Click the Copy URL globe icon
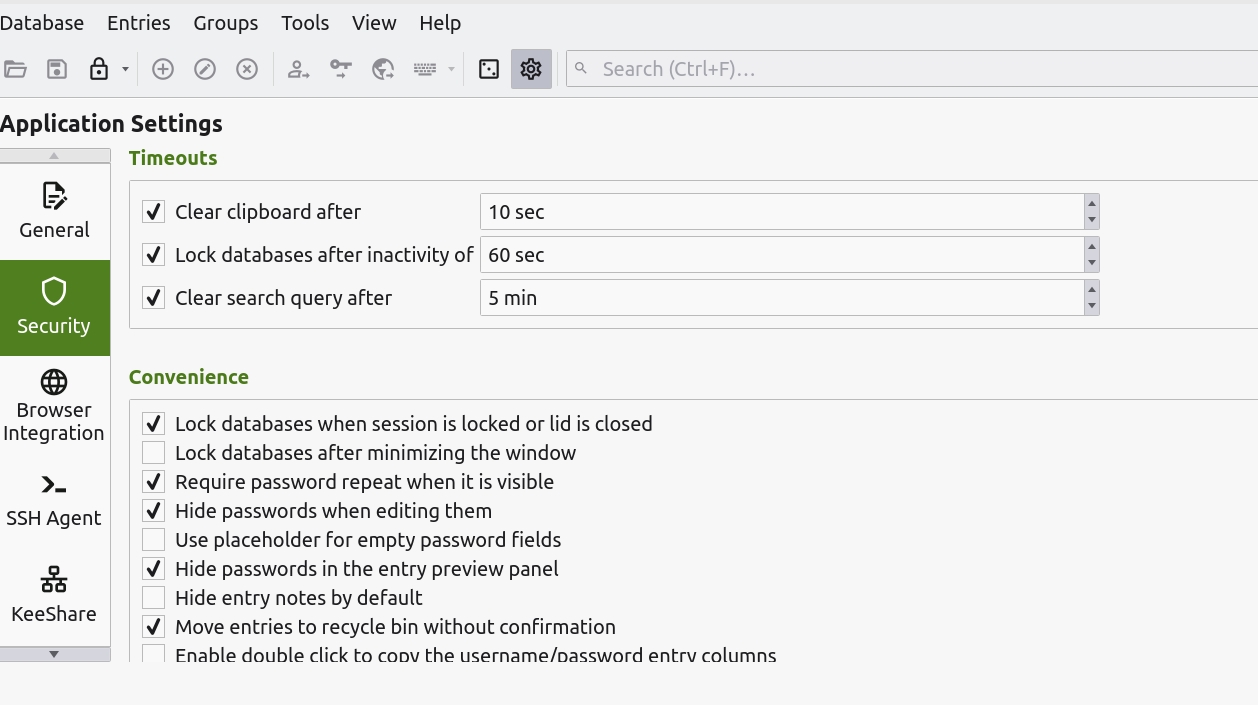The image size is (1258, 705). 382,69
